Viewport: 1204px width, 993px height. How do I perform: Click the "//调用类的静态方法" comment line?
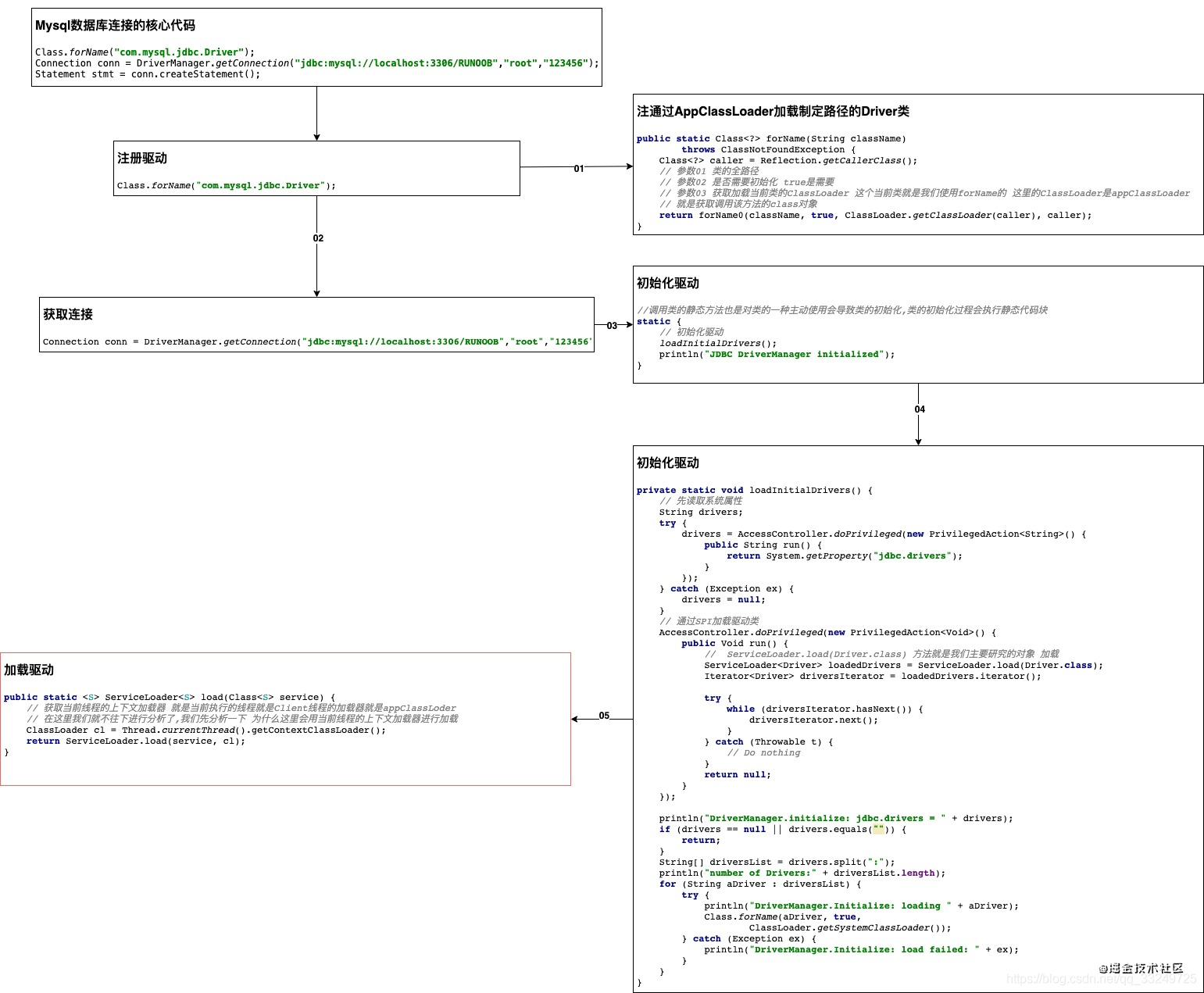842,310
